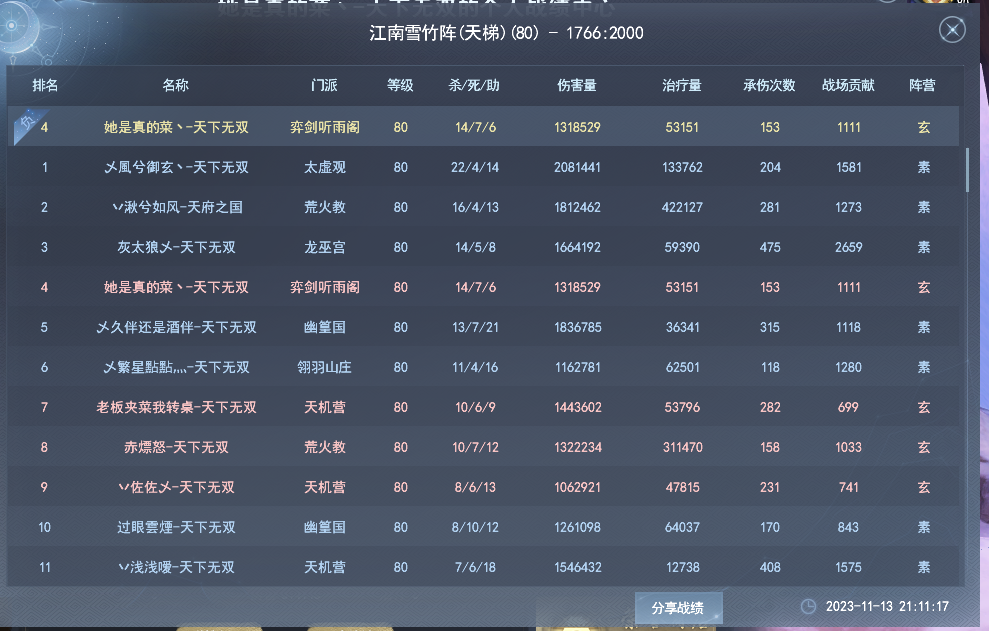Click the clock icon beside the timestamp

pos(808,606)
